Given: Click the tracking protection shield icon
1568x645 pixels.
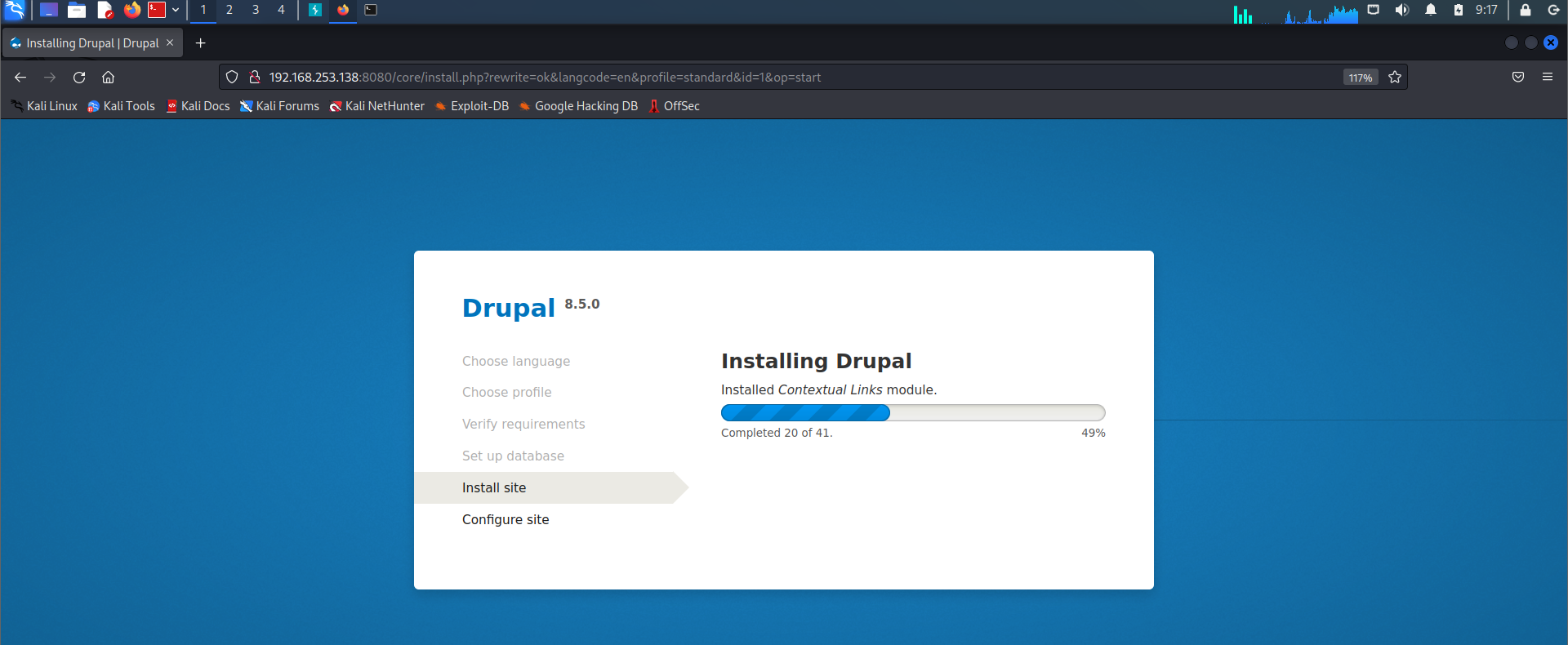Looking at the screenshot, I should tap(232, 77).
